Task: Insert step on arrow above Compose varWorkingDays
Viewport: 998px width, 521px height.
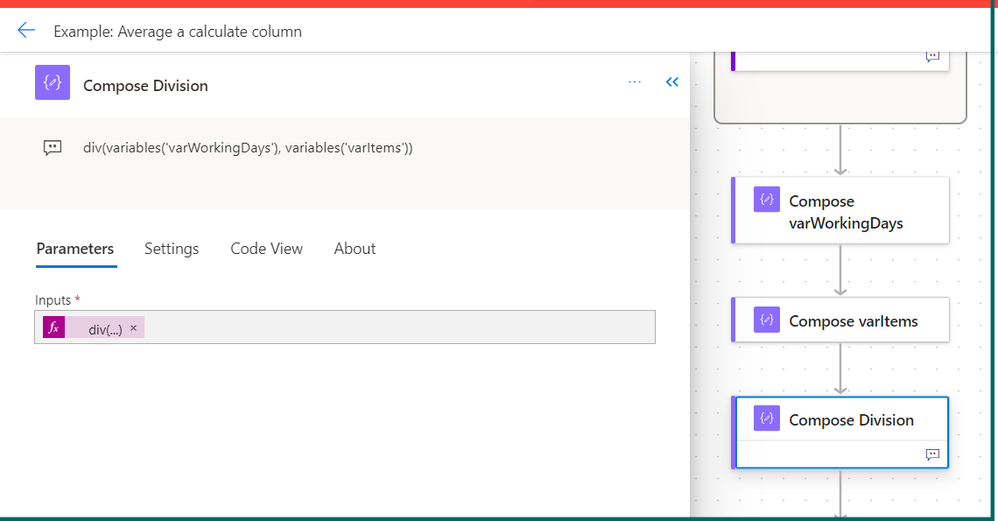Action: (x=840, y=151)
